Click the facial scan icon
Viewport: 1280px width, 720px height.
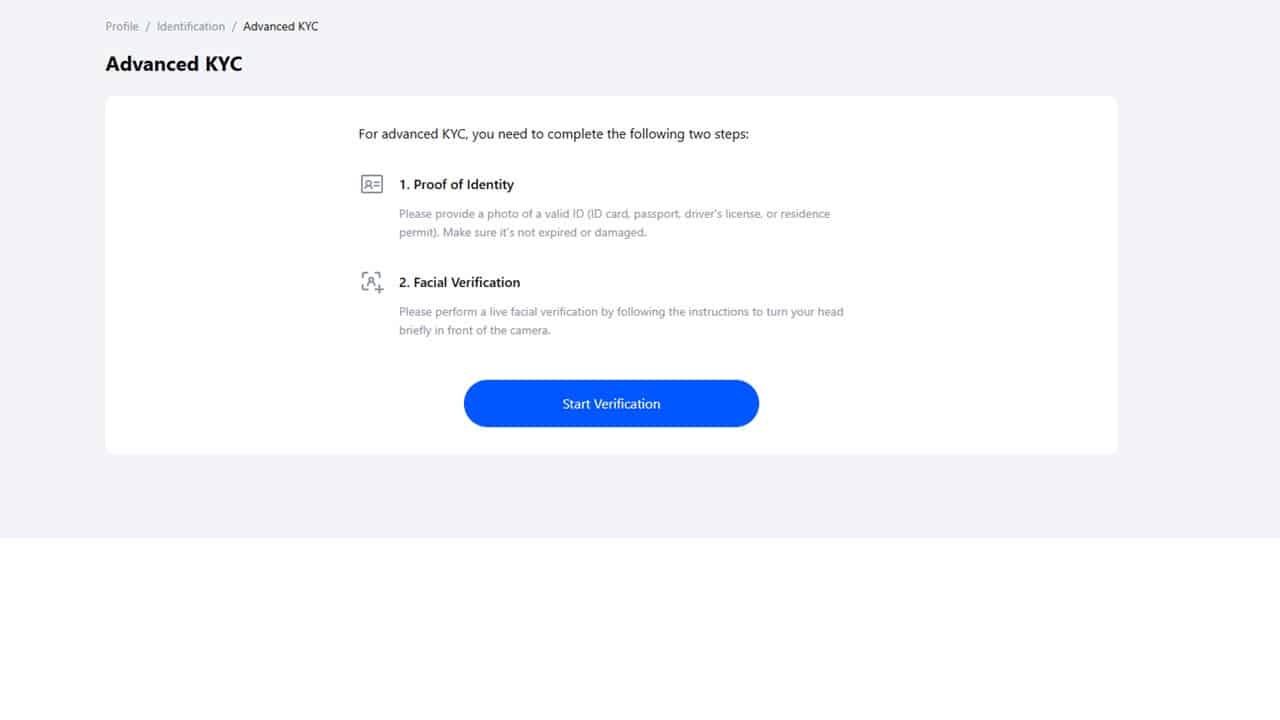[372, 282]
